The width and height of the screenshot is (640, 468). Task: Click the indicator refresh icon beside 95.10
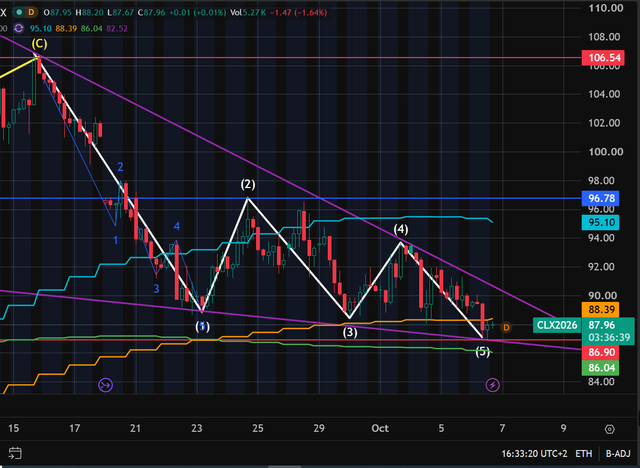[18, 28]
